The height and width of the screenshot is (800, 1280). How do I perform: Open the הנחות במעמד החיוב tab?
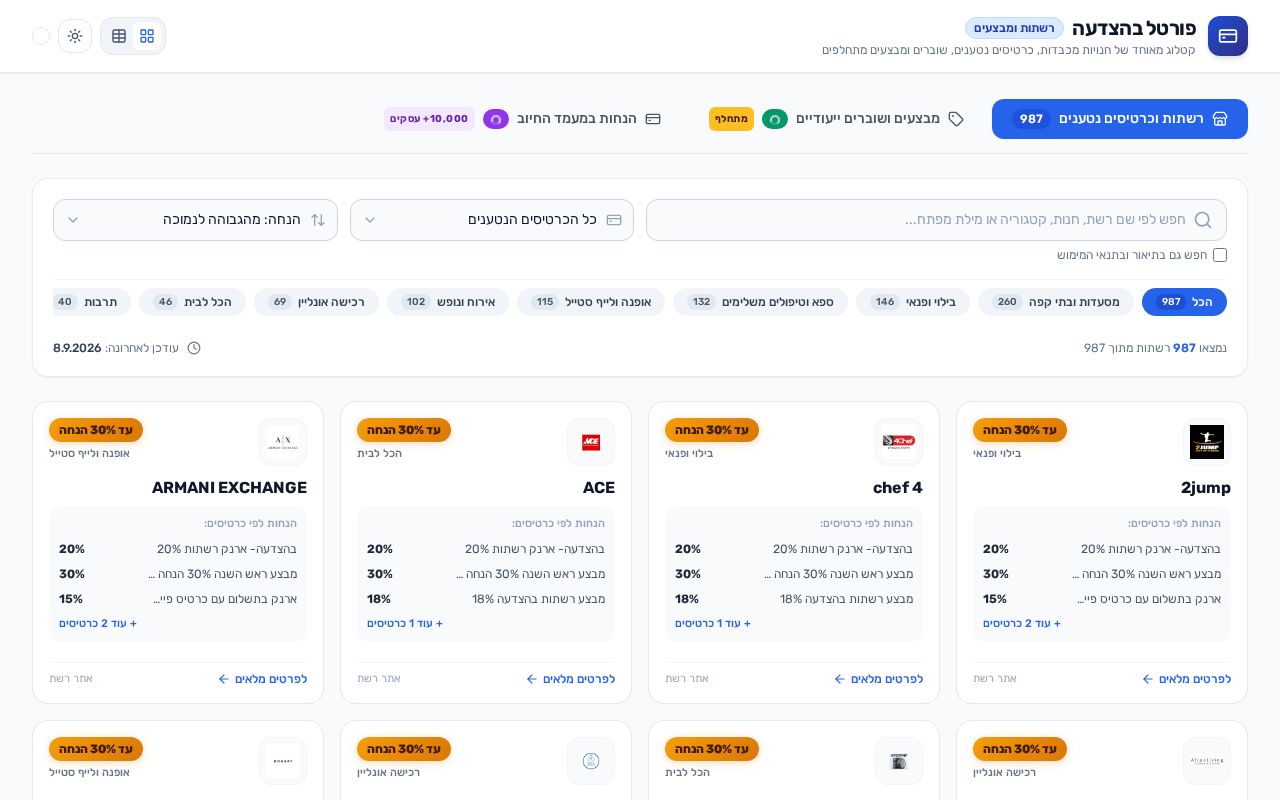coord(523,119)
